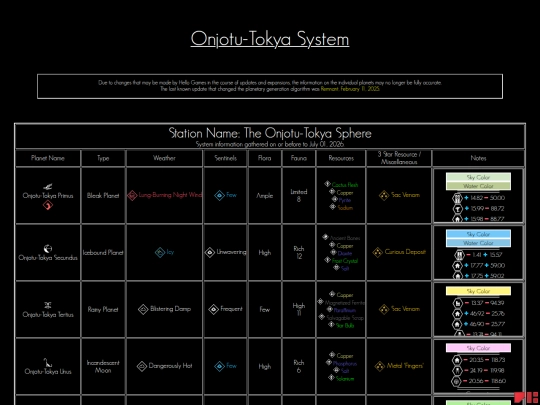Screen dimensions: 540x405
Task: Click the gold icon beside Metal 'Fingers'
Action: pos(380,366)
